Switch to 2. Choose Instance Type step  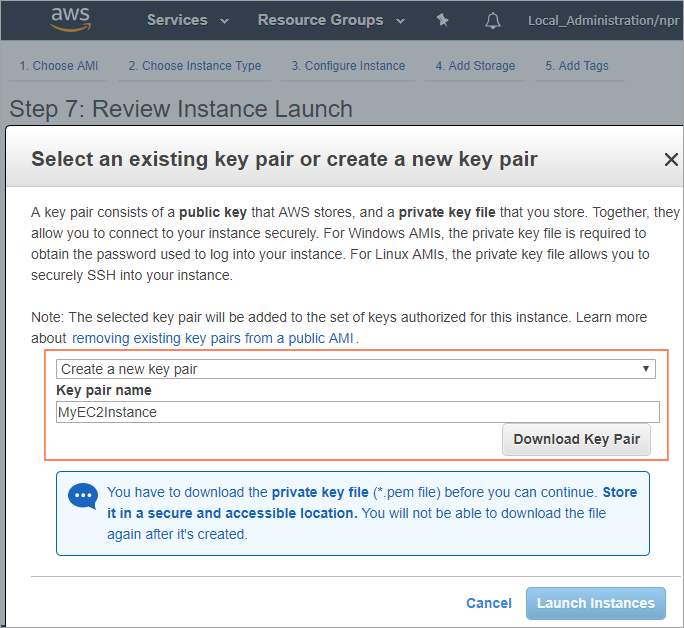(195, 66)
